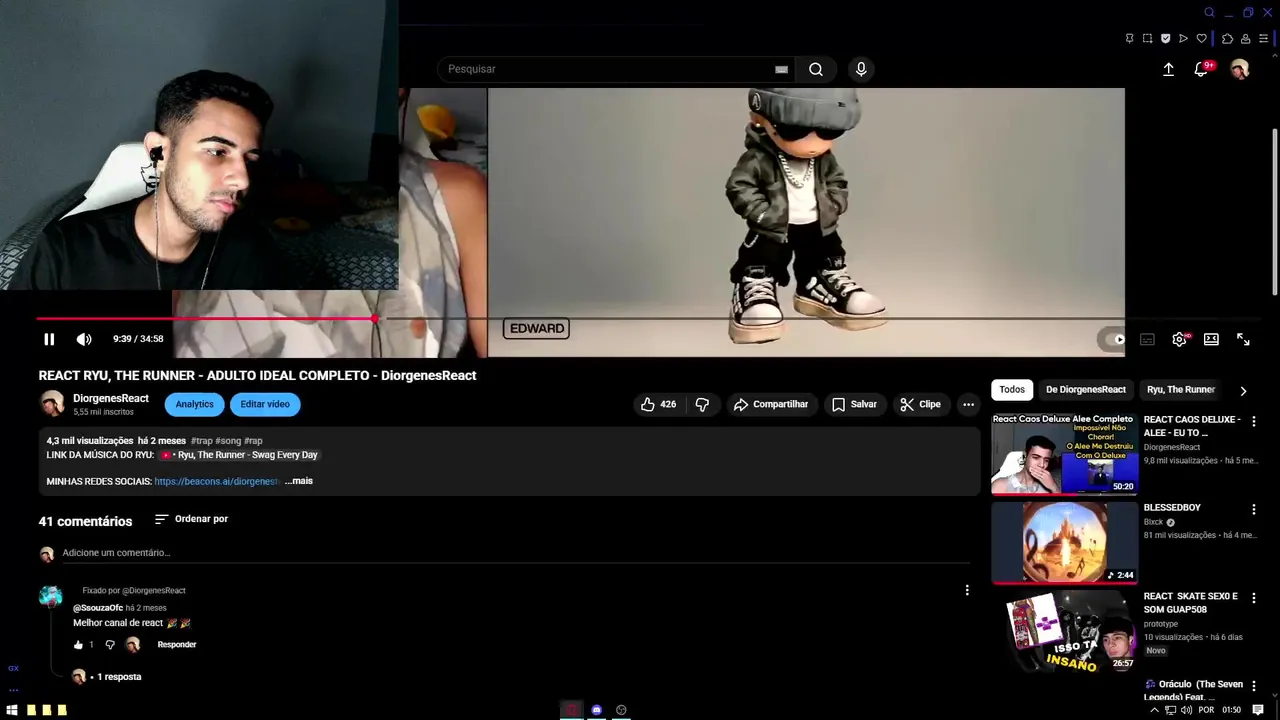The height and width of the screenshot is (720, 1280).
Task: Open the player settings gear
Action: (x=1180, y=339)
